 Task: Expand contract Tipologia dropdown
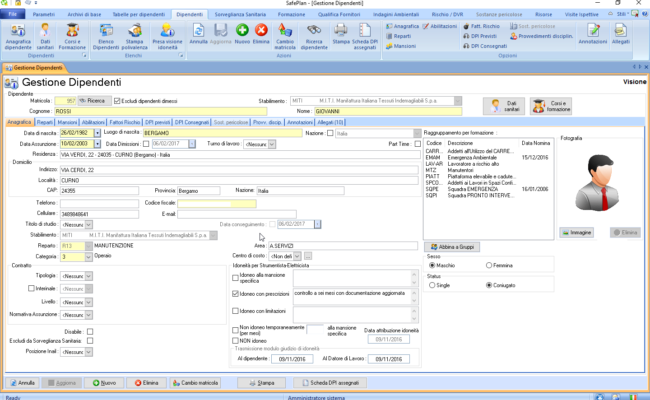88,276
